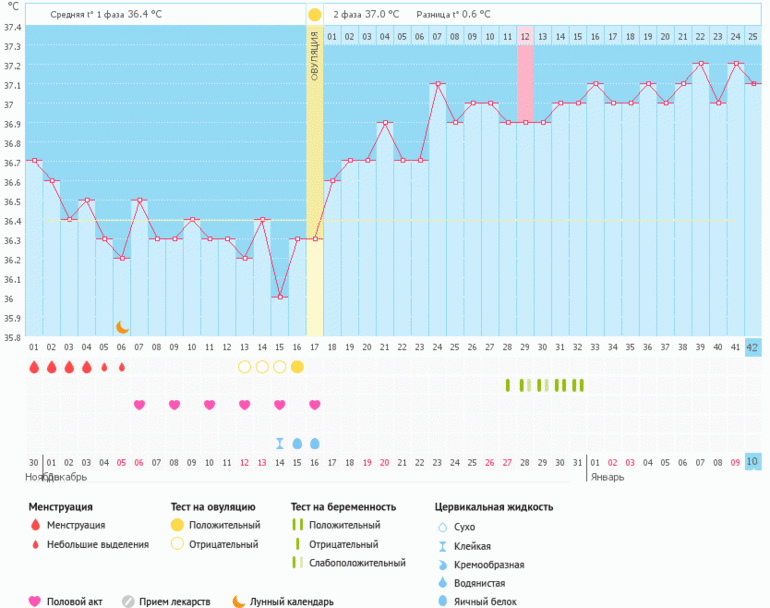The width and height of the screenshot is (770, 608).
Task: Select highlighted cycle day 42 cell
Action: tap(752, 347)
